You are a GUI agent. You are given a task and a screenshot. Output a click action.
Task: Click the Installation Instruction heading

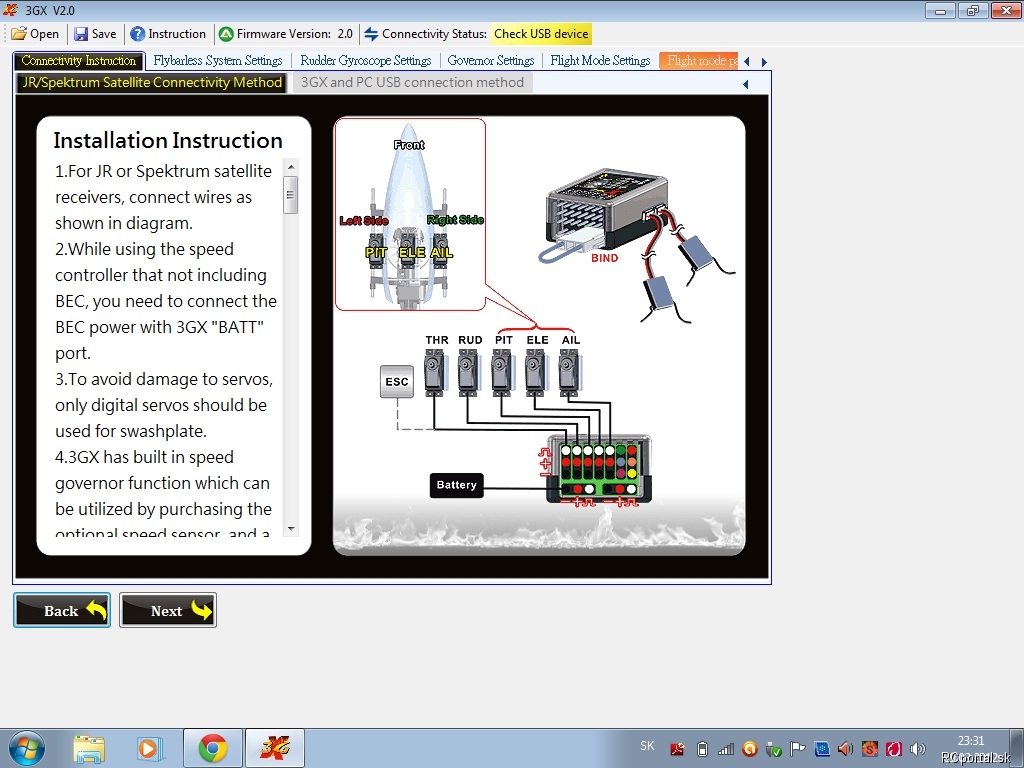pyautogui.click(x=168, y=140)
